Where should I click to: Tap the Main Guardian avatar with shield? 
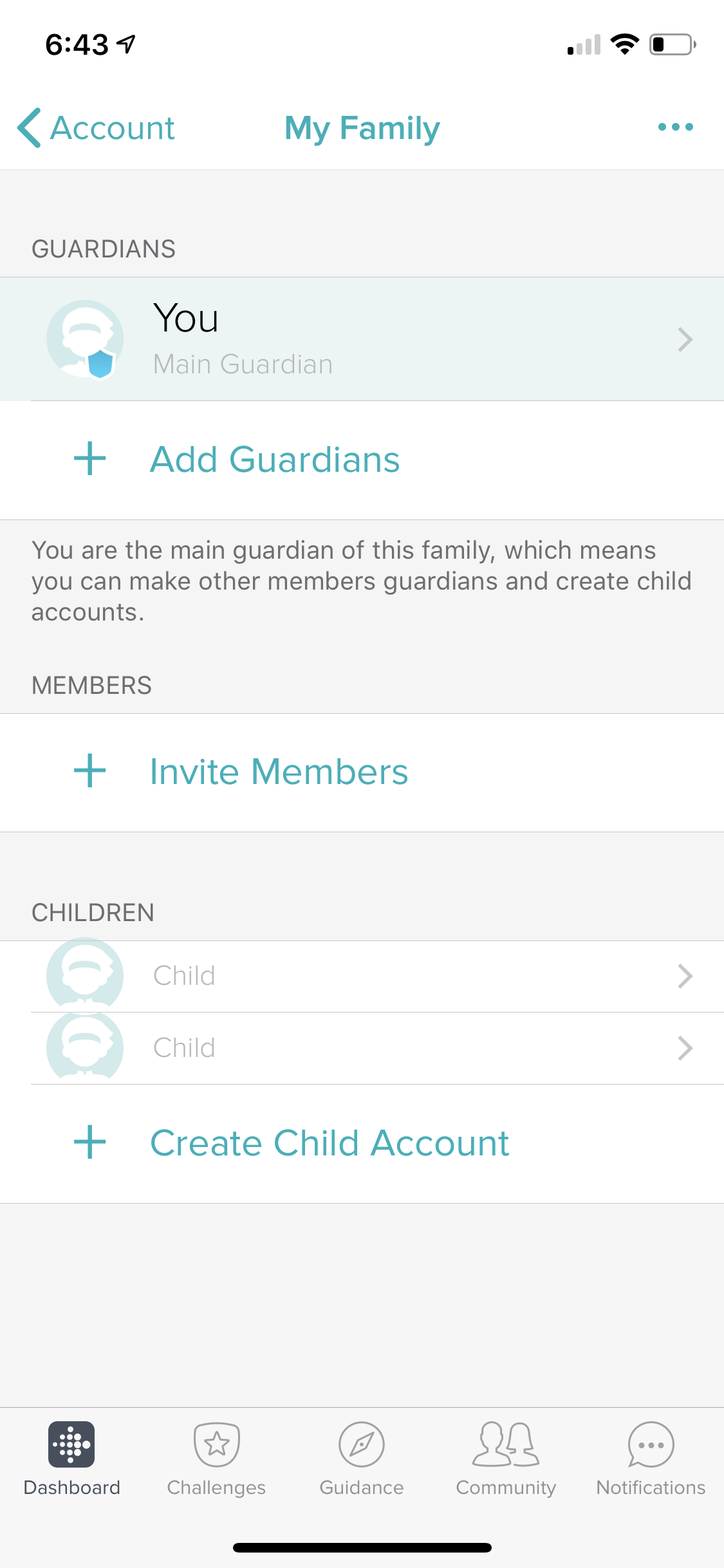tap(85, 339)
